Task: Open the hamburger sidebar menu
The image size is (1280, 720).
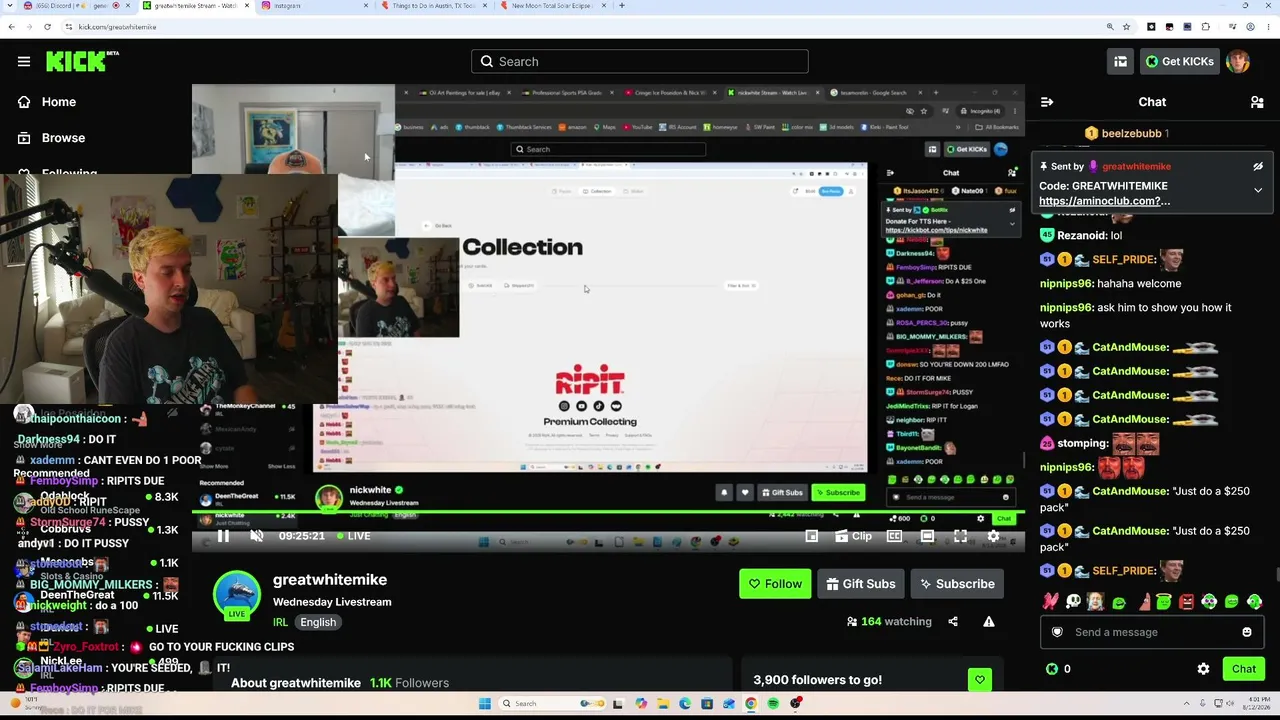Action: (x=24, y=61)
